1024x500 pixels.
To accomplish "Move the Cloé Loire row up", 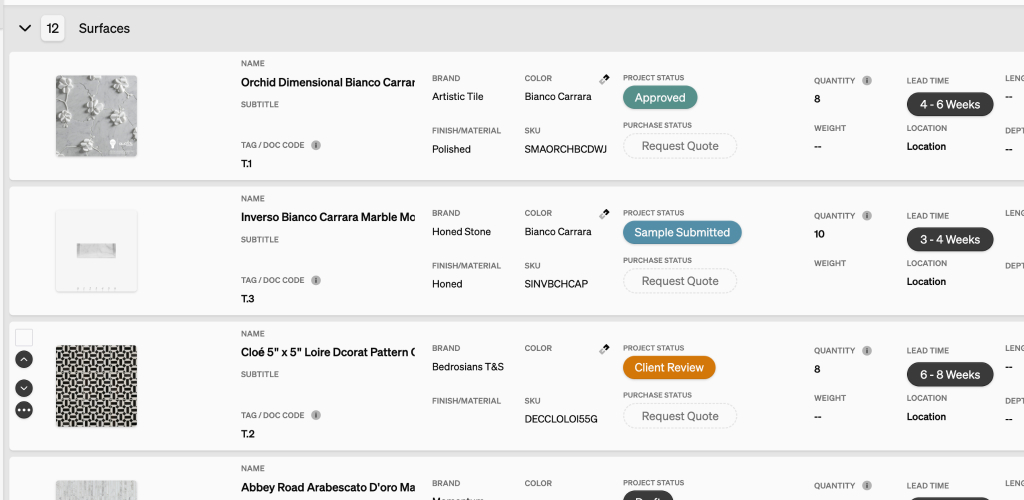I will pos(24,359).
